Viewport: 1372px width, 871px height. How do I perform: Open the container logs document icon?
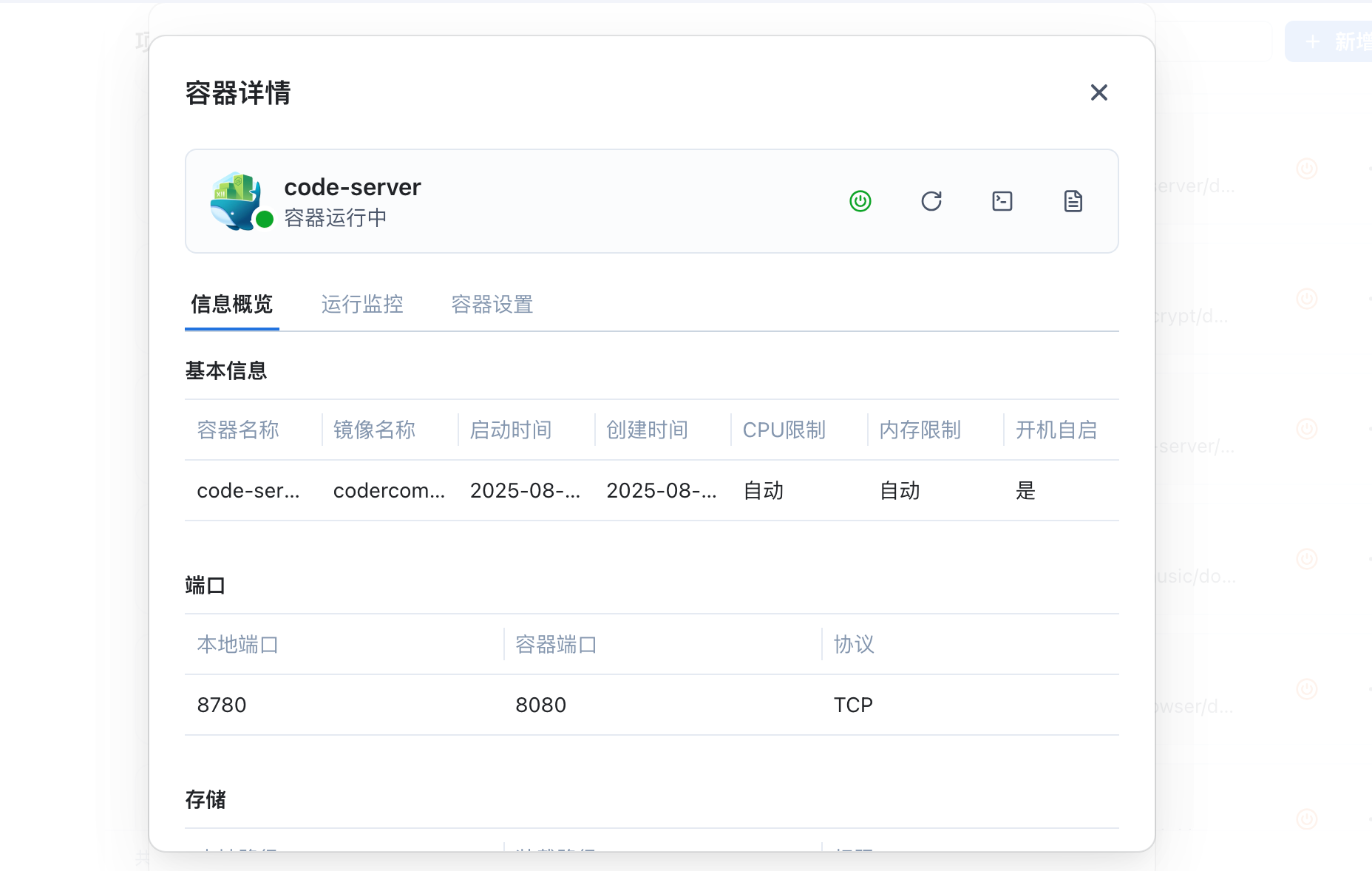click(x=1073, y=201)
